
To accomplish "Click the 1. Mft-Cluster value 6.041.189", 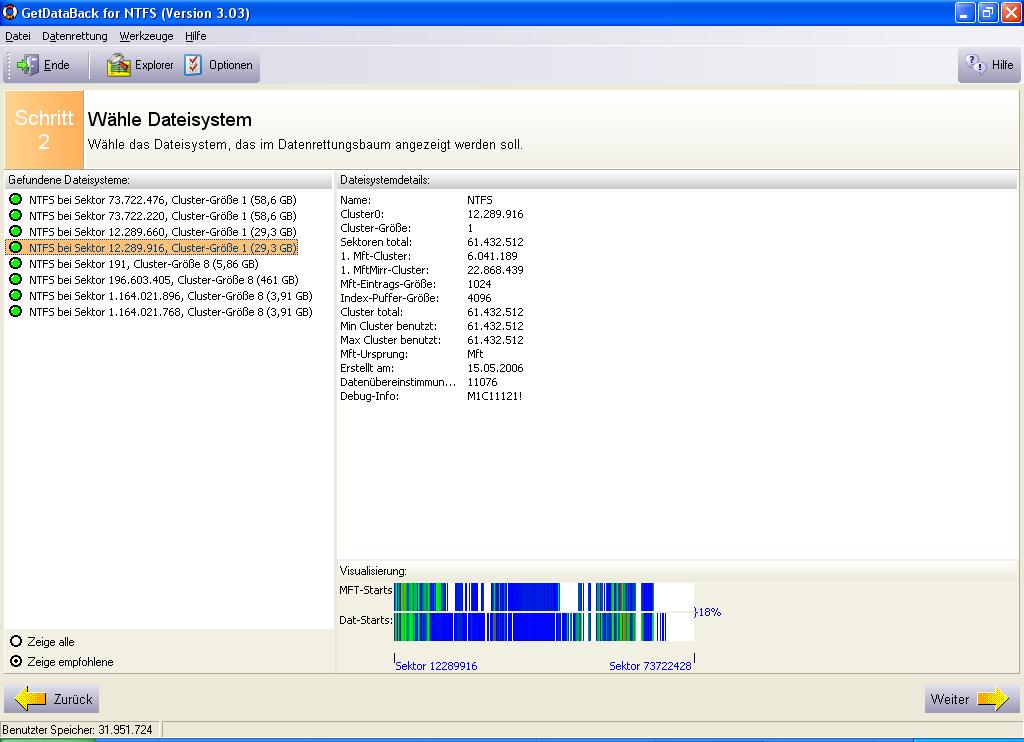I will click(x=492, y=256).
